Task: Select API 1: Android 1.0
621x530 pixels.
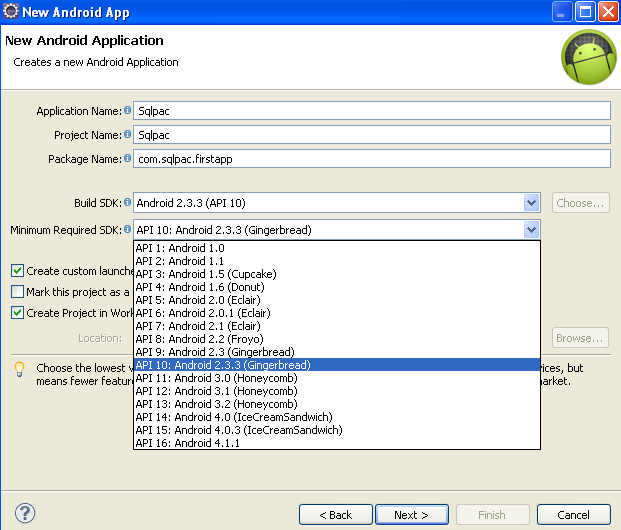Action: pos(337,248)
